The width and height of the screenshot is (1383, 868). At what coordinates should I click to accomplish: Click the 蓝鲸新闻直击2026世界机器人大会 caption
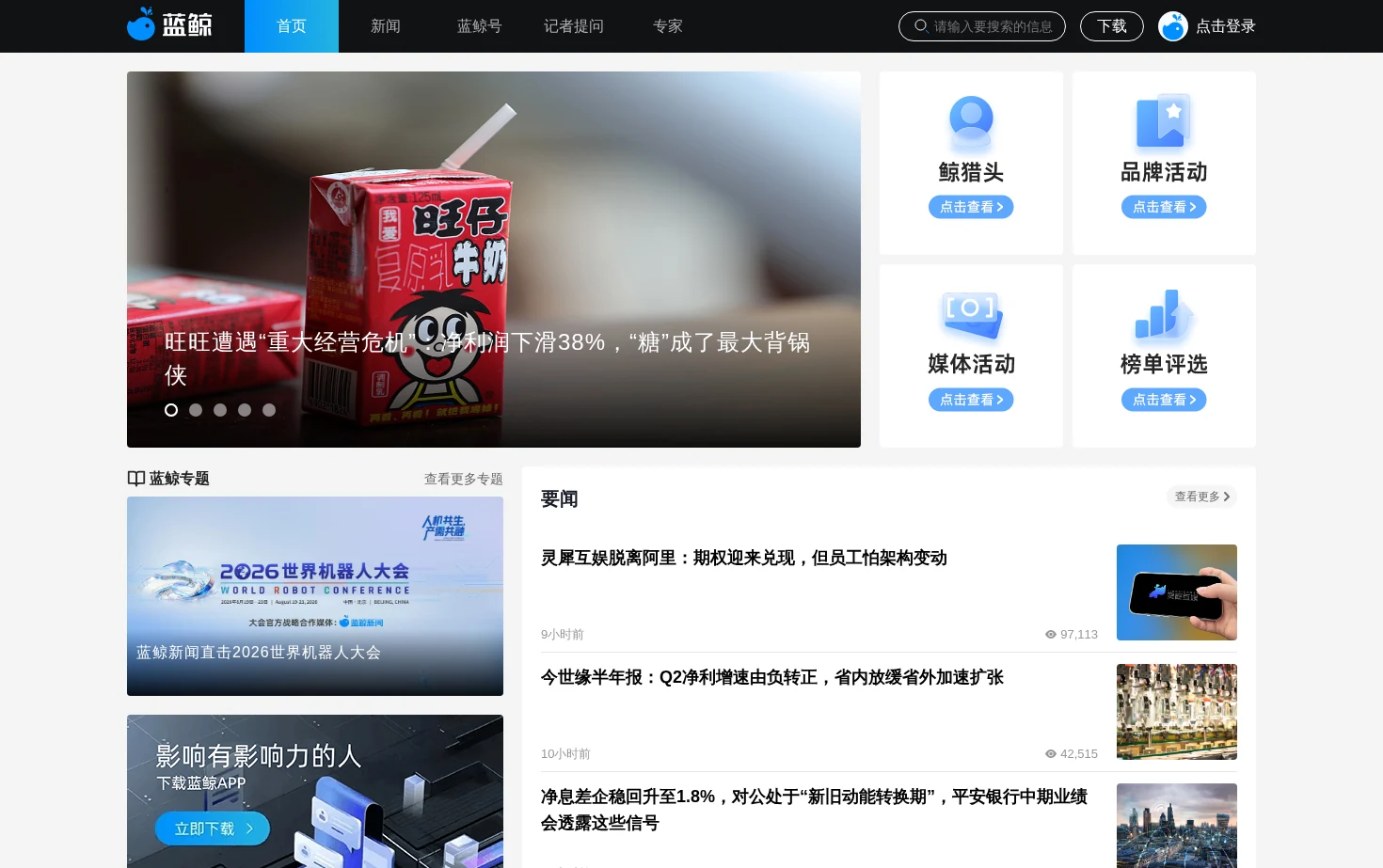pos(259,653)
